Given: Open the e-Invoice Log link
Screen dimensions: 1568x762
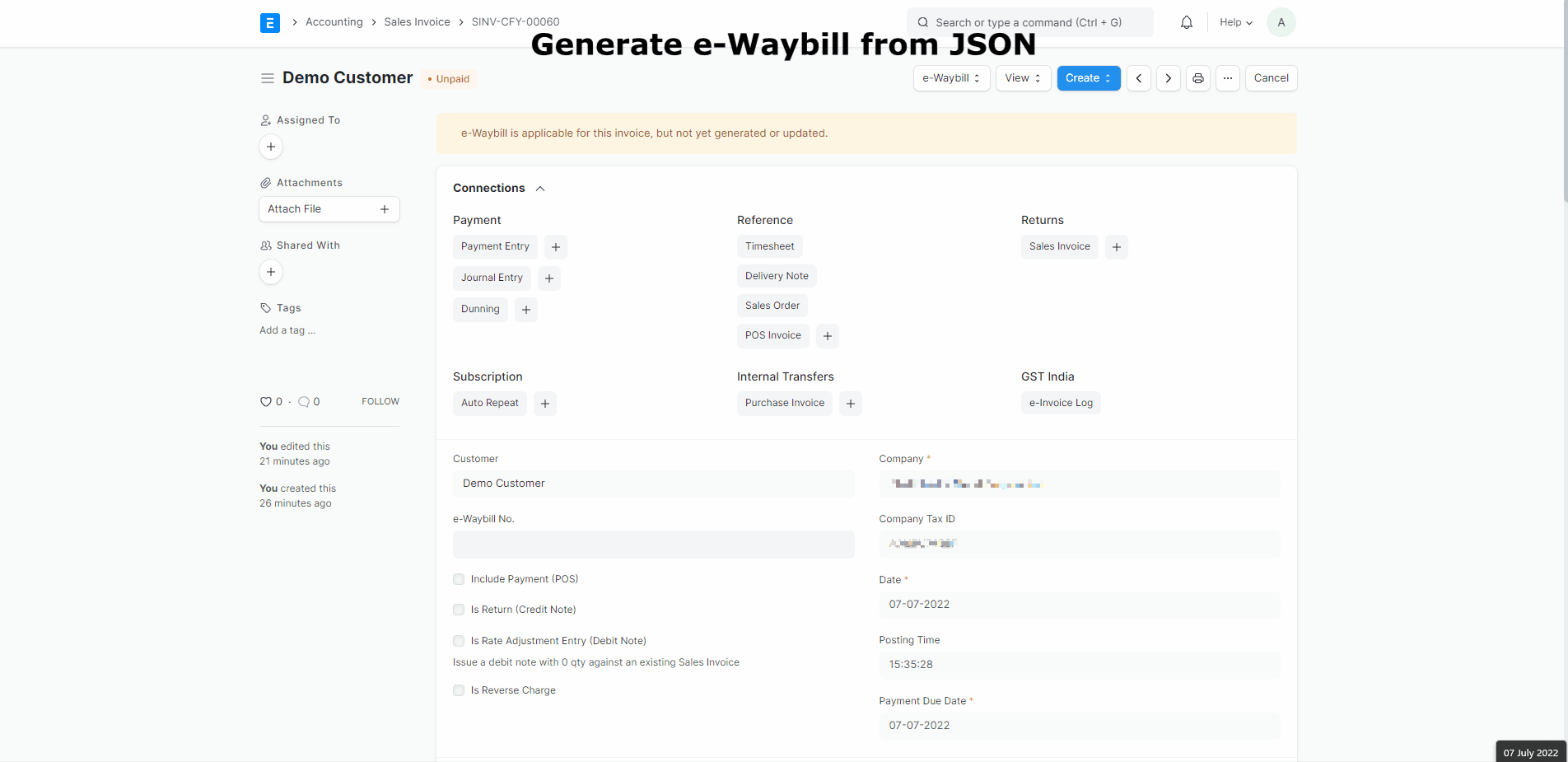Looking at the screenshot, I should (1061, 403).
